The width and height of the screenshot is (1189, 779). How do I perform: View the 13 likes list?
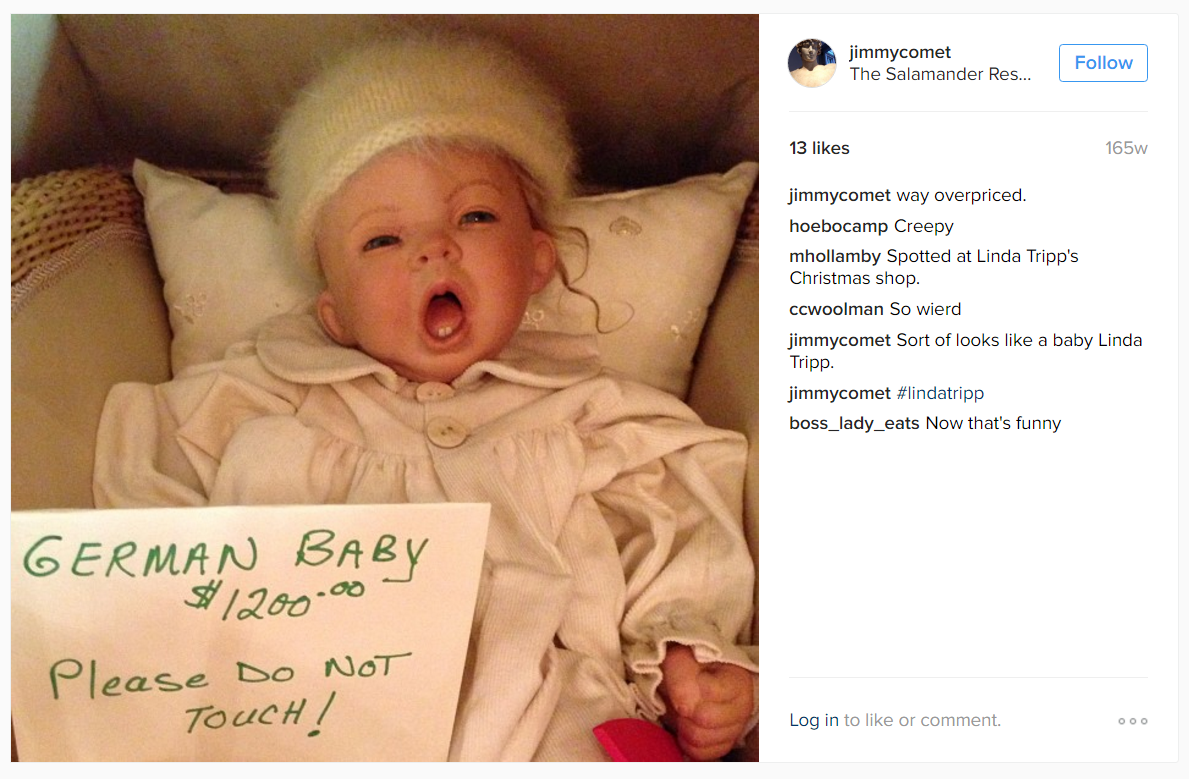coord(819,149)
